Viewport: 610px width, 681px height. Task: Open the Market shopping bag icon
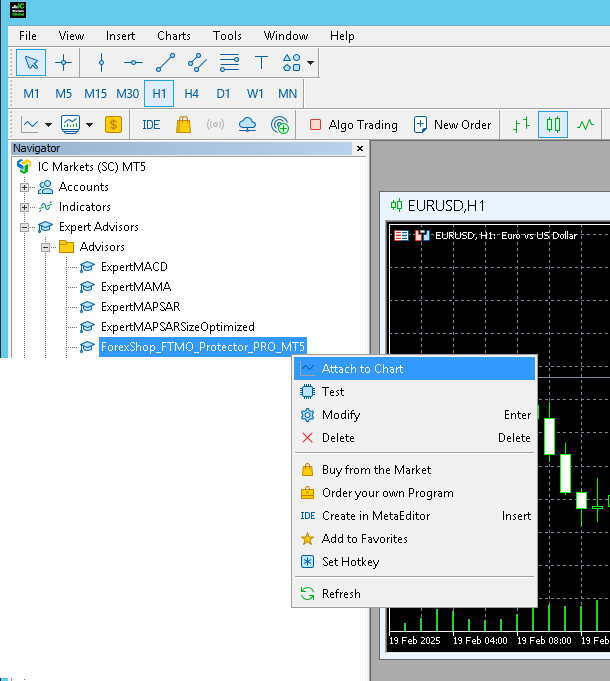183,125
